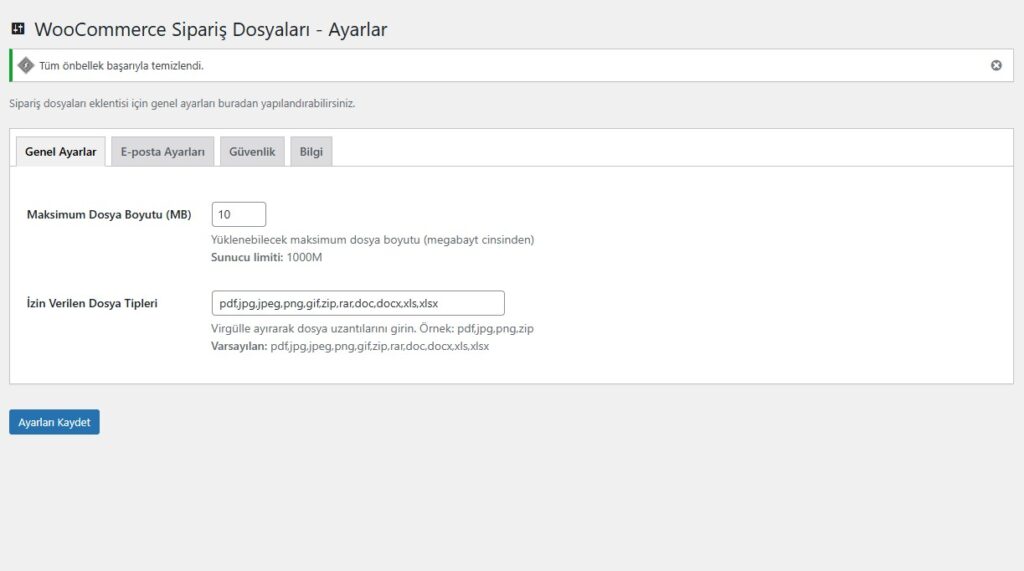1024x571 pixels.
Task: Open the E-posta Ayarları tab
Action: (163, 152)
